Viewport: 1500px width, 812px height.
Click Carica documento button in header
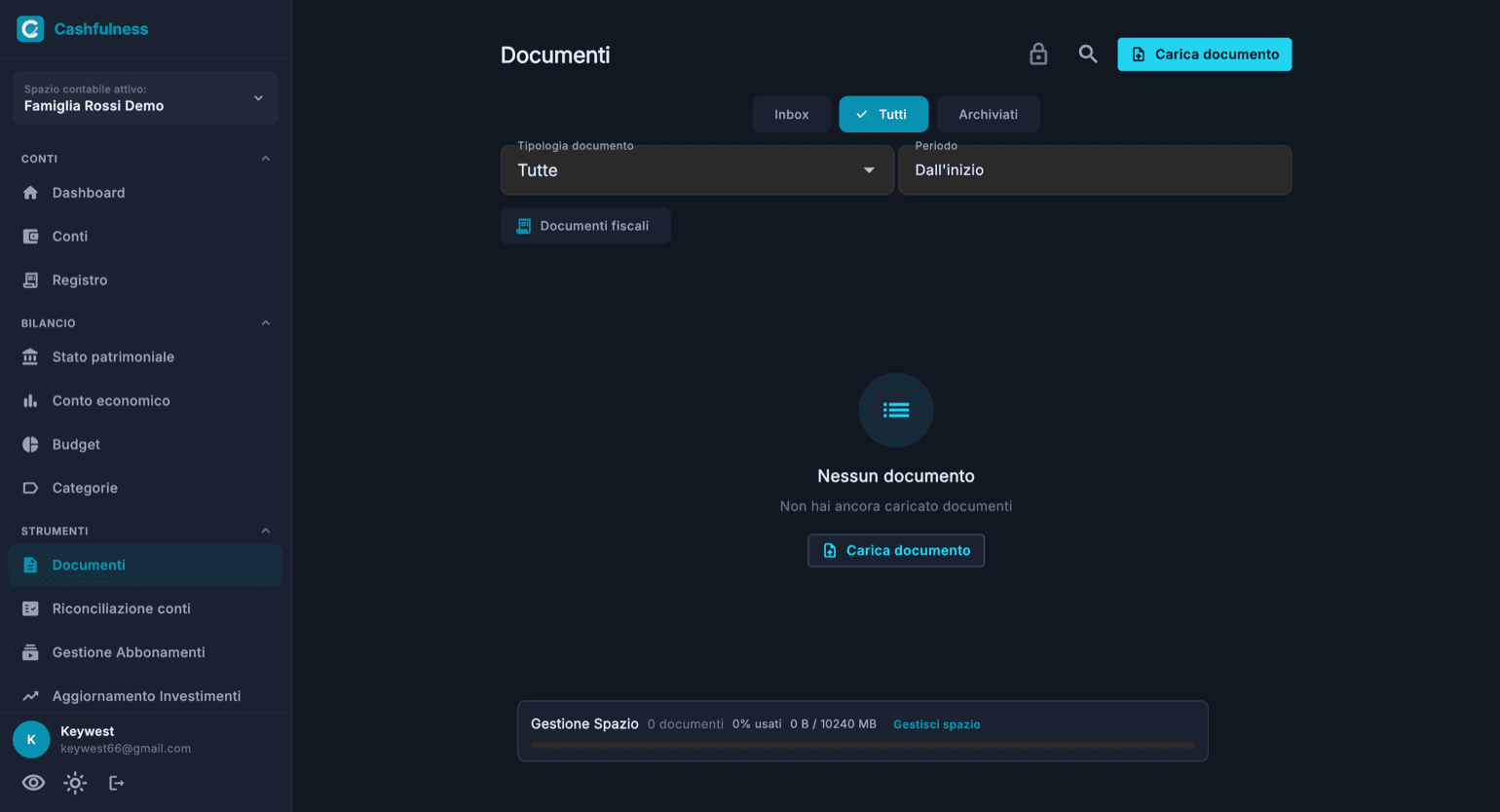[1204, 55]
